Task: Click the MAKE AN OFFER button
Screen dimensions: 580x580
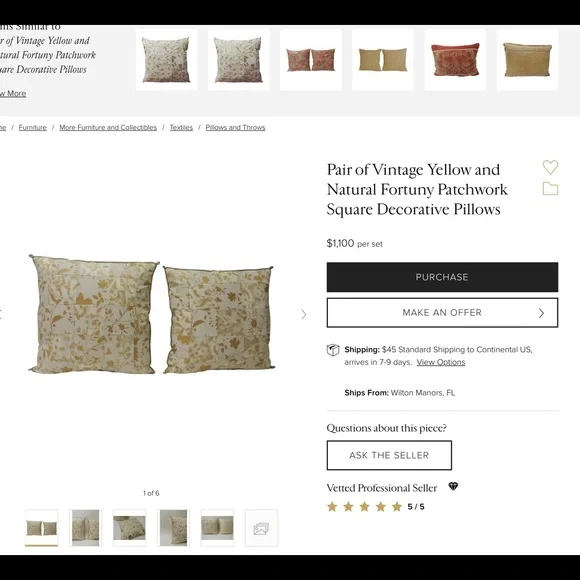Action: [442, 313]
